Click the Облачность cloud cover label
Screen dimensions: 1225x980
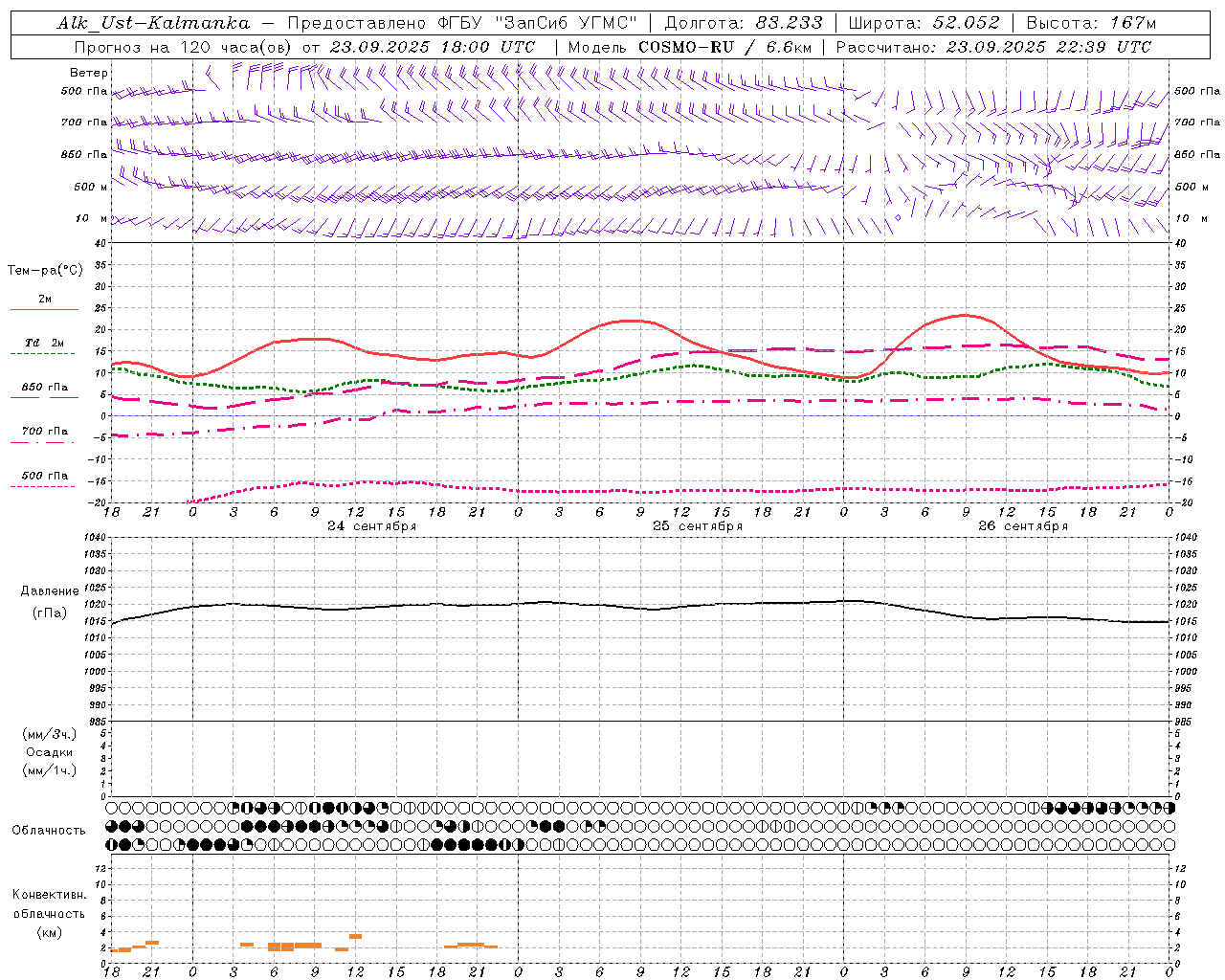[49, 831]
